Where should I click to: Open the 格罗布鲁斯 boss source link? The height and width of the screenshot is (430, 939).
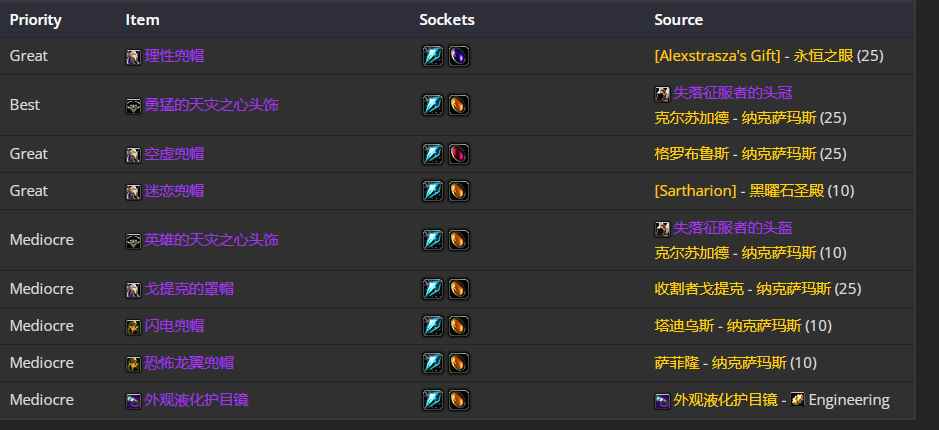coord(684,154)
